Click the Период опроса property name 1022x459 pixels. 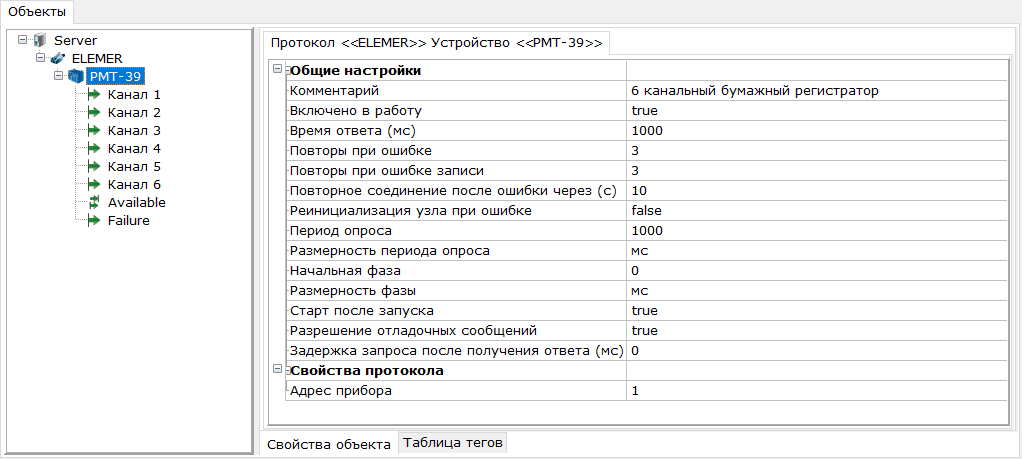click(341, 231)
